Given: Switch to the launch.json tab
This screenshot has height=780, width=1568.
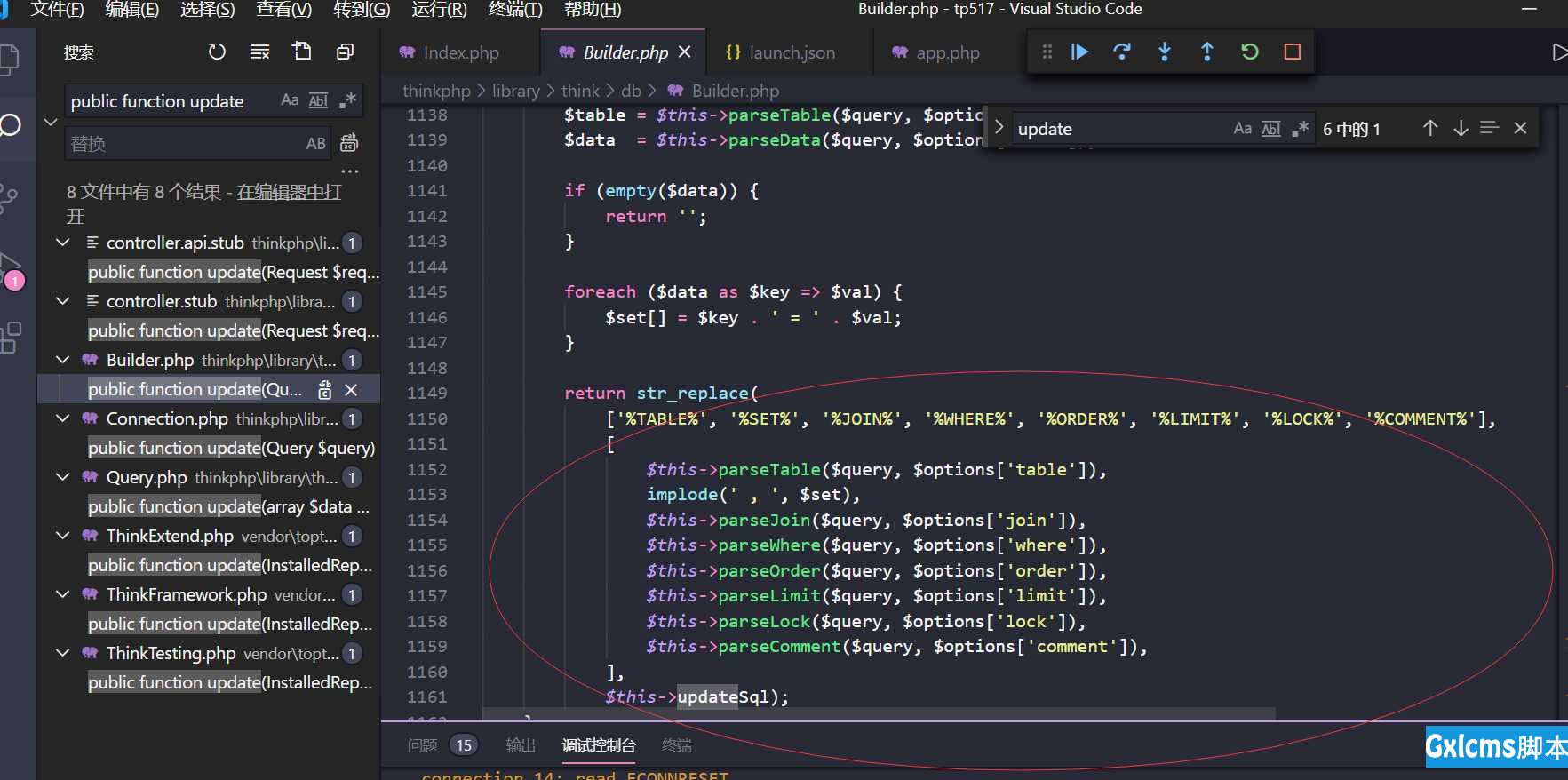Looking at the screenshot, I should click(792, 52).
